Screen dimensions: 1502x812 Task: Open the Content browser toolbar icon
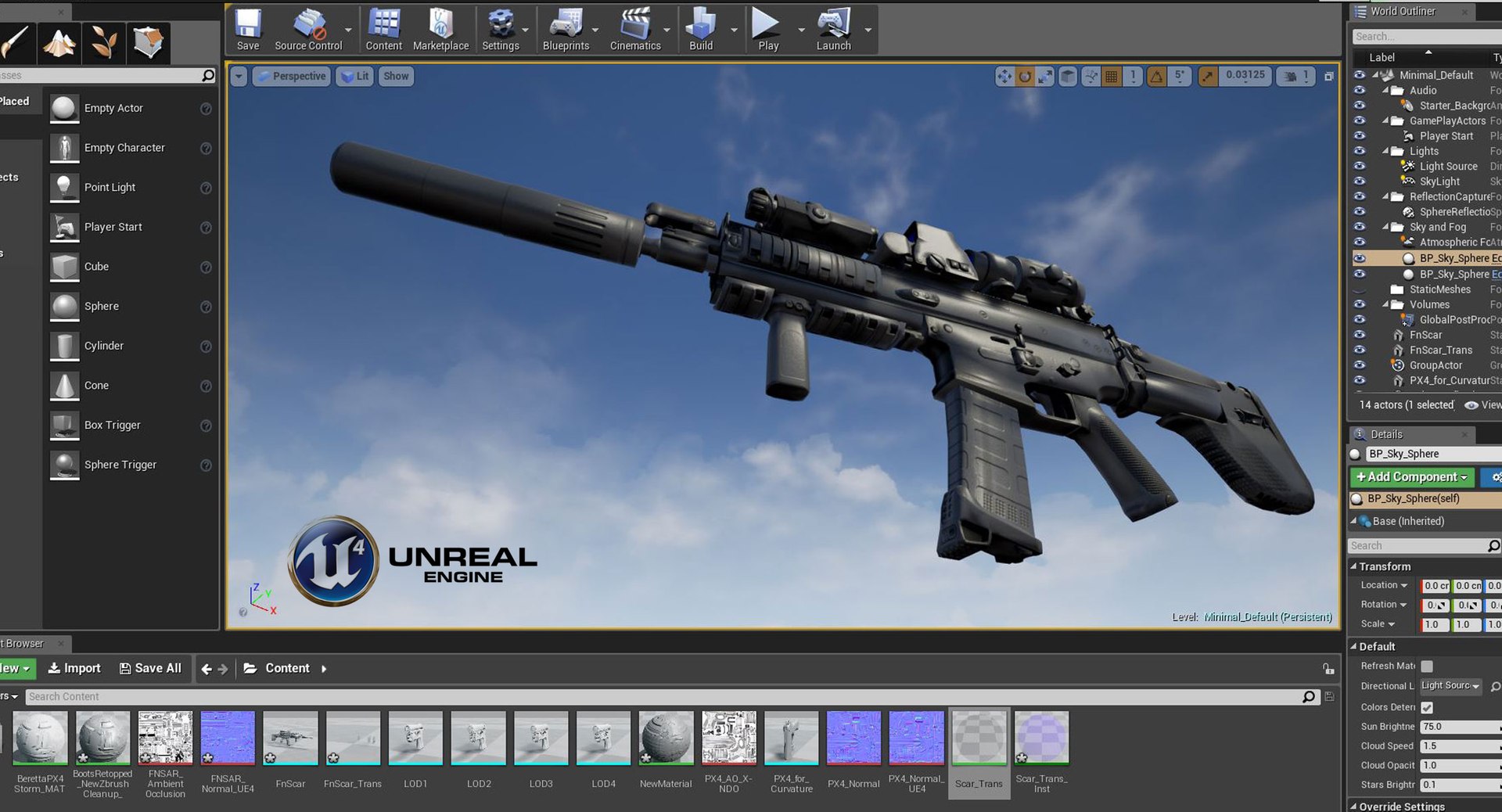point(383,30)
